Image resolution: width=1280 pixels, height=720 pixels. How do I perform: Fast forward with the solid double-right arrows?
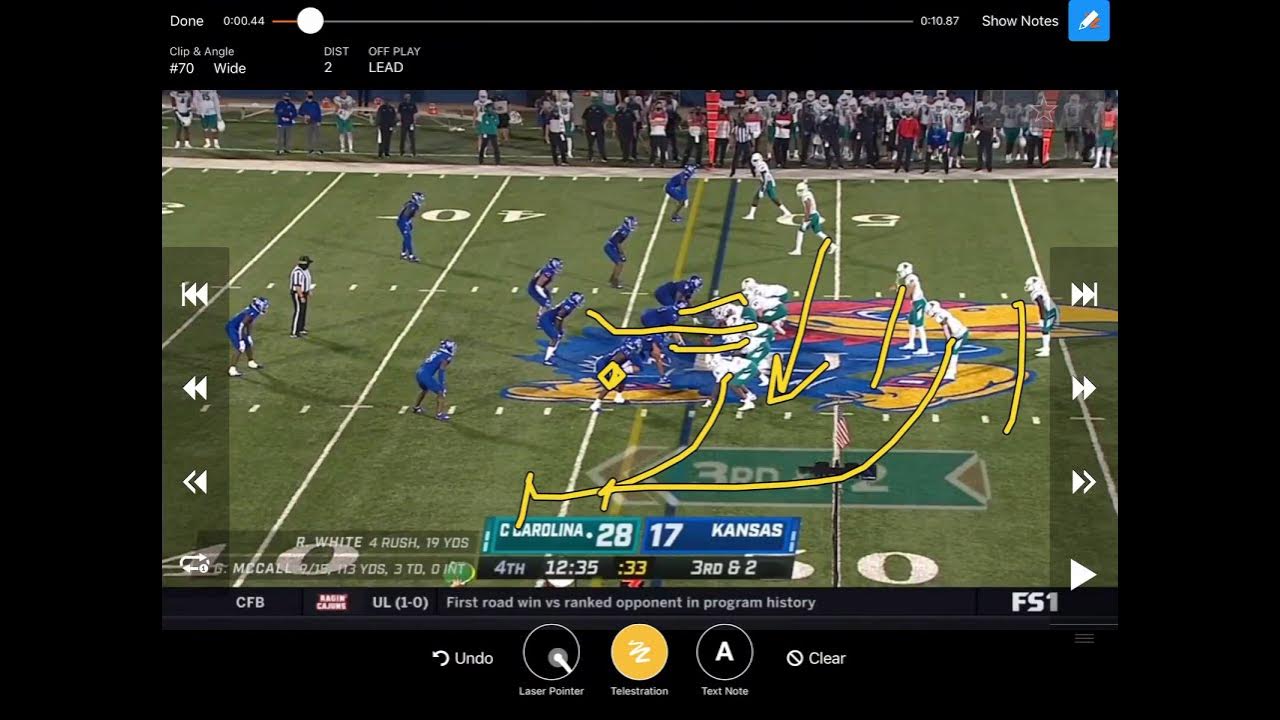tap(1084, 388)
